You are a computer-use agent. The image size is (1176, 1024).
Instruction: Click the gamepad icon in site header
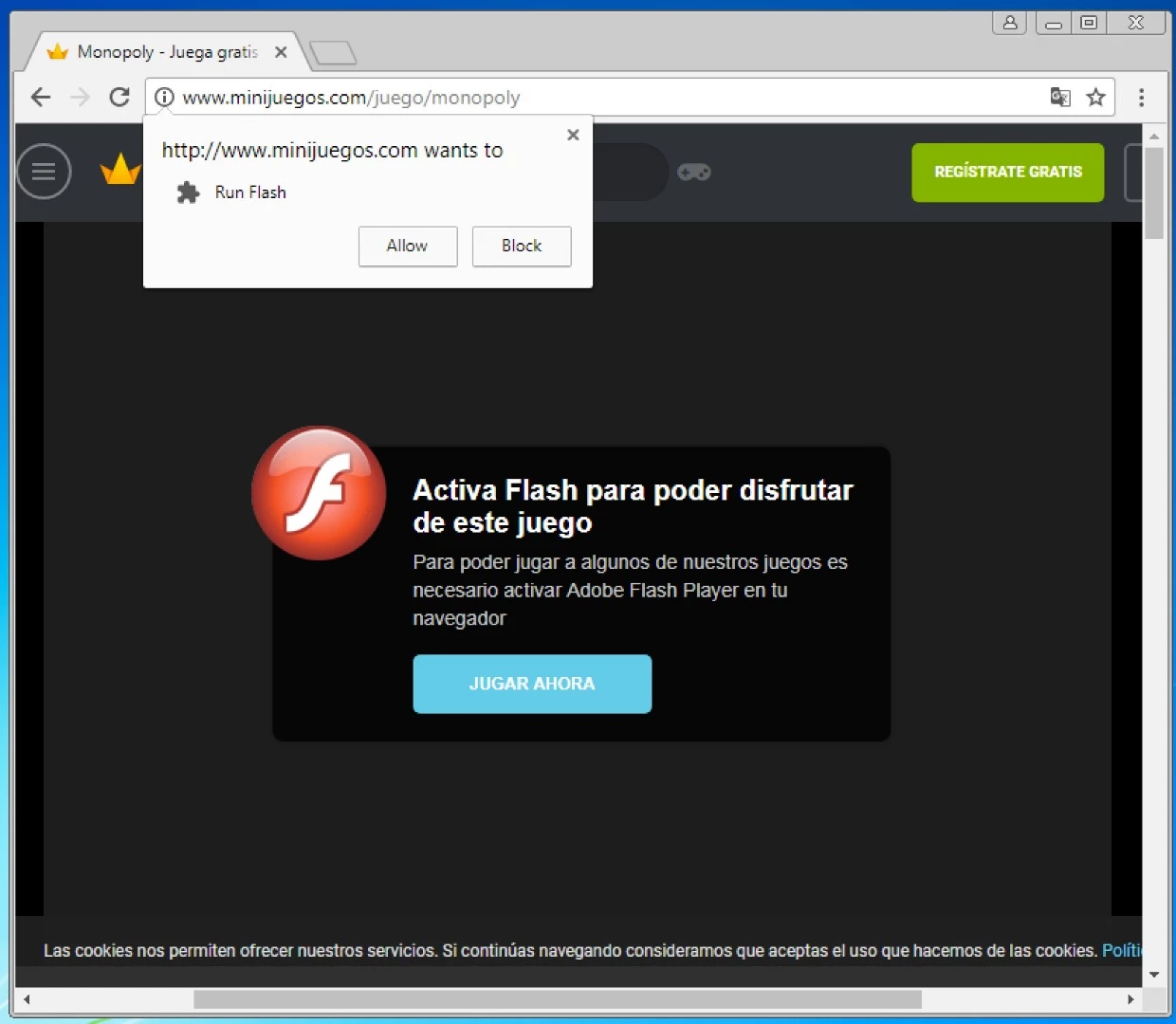tap(694, 172)
